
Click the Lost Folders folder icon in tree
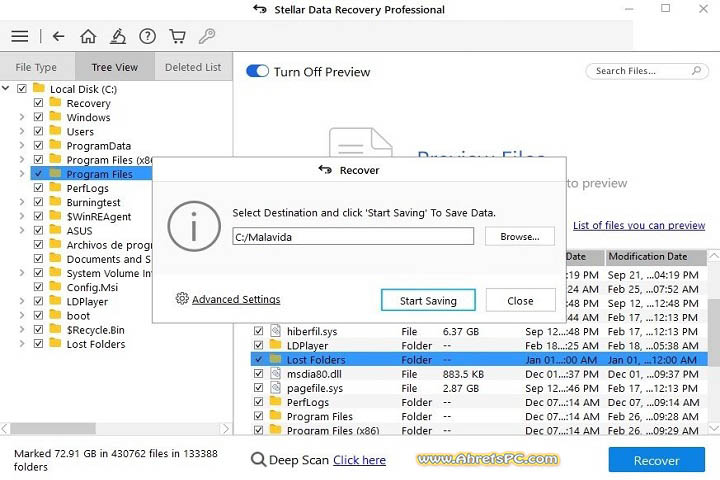pyautogui.click(x=55, y=343)
